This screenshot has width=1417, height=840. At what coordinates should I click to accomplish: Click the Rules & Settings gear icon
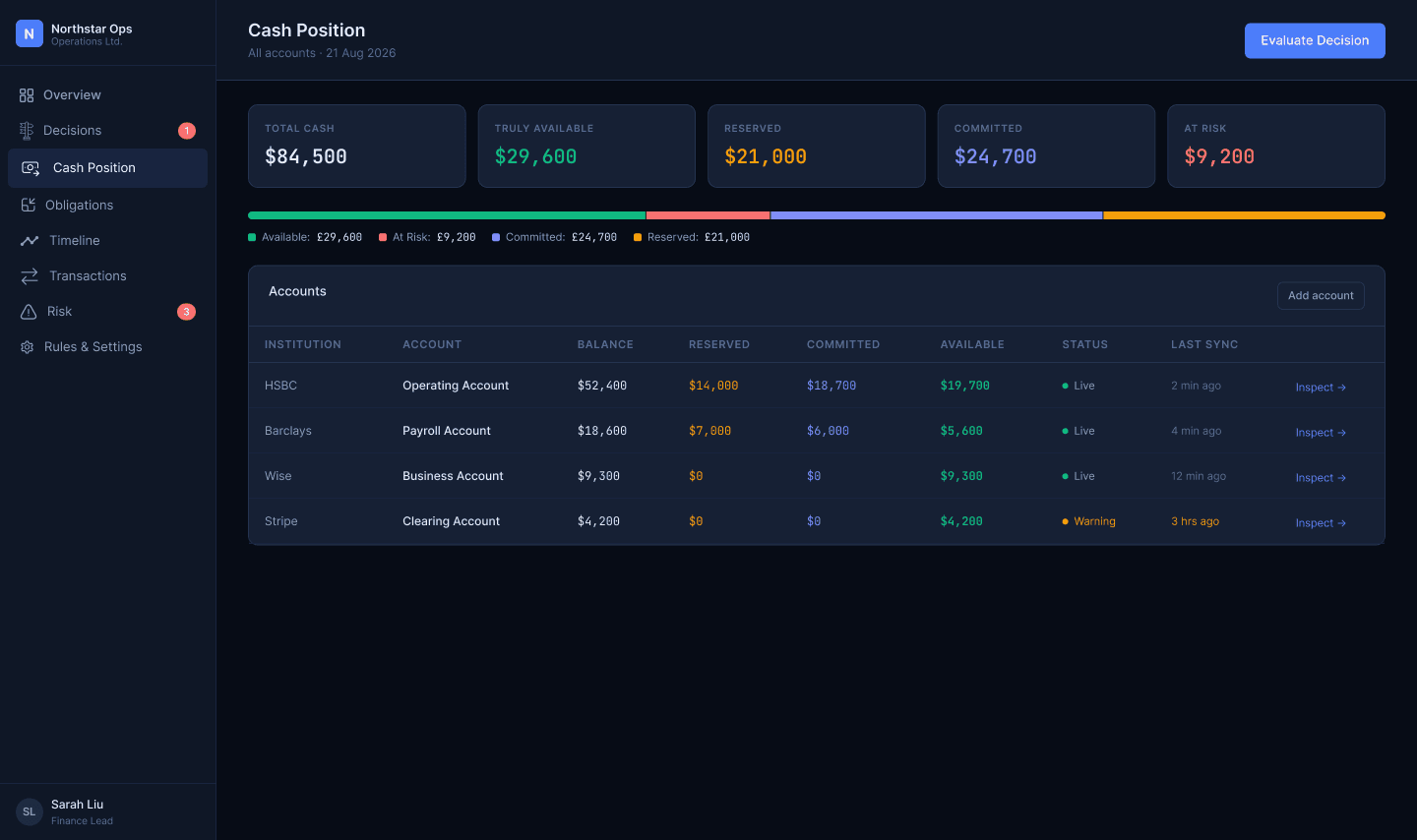27,347
